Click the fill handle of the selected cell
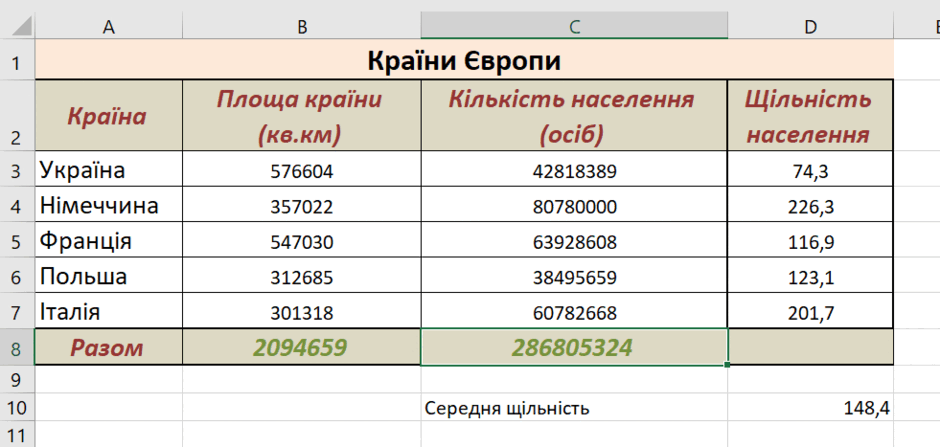Viewport: 940px width, 447px height. point(727,364)
